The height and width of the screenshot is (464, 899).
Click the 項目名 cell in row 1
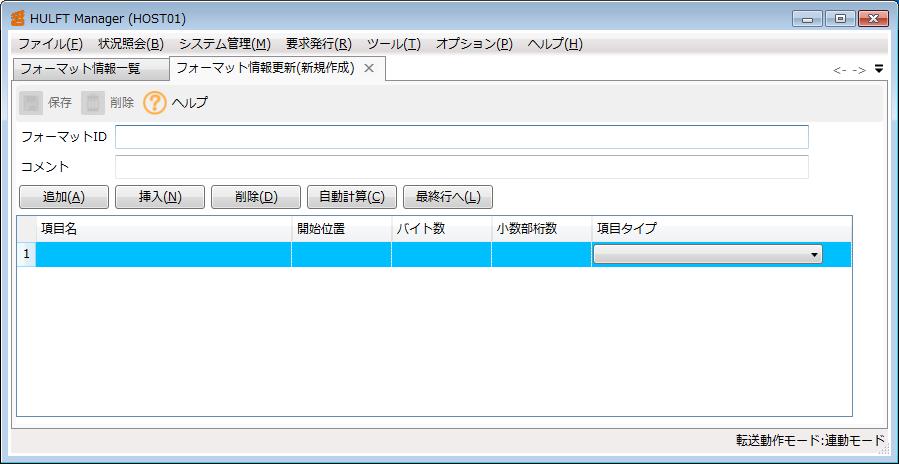[164, 254]
